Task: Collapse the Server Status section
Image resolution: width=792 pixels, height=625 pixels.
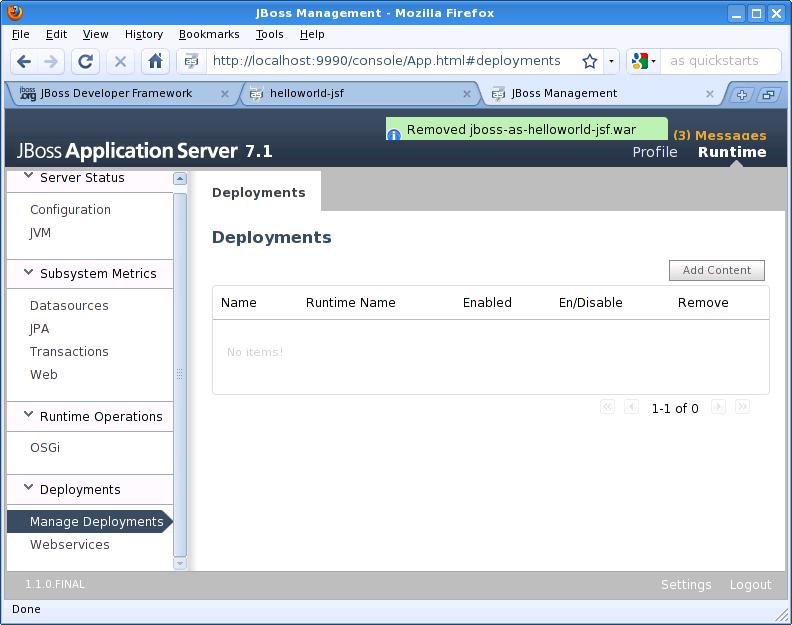Action: [x=29, y=175]
